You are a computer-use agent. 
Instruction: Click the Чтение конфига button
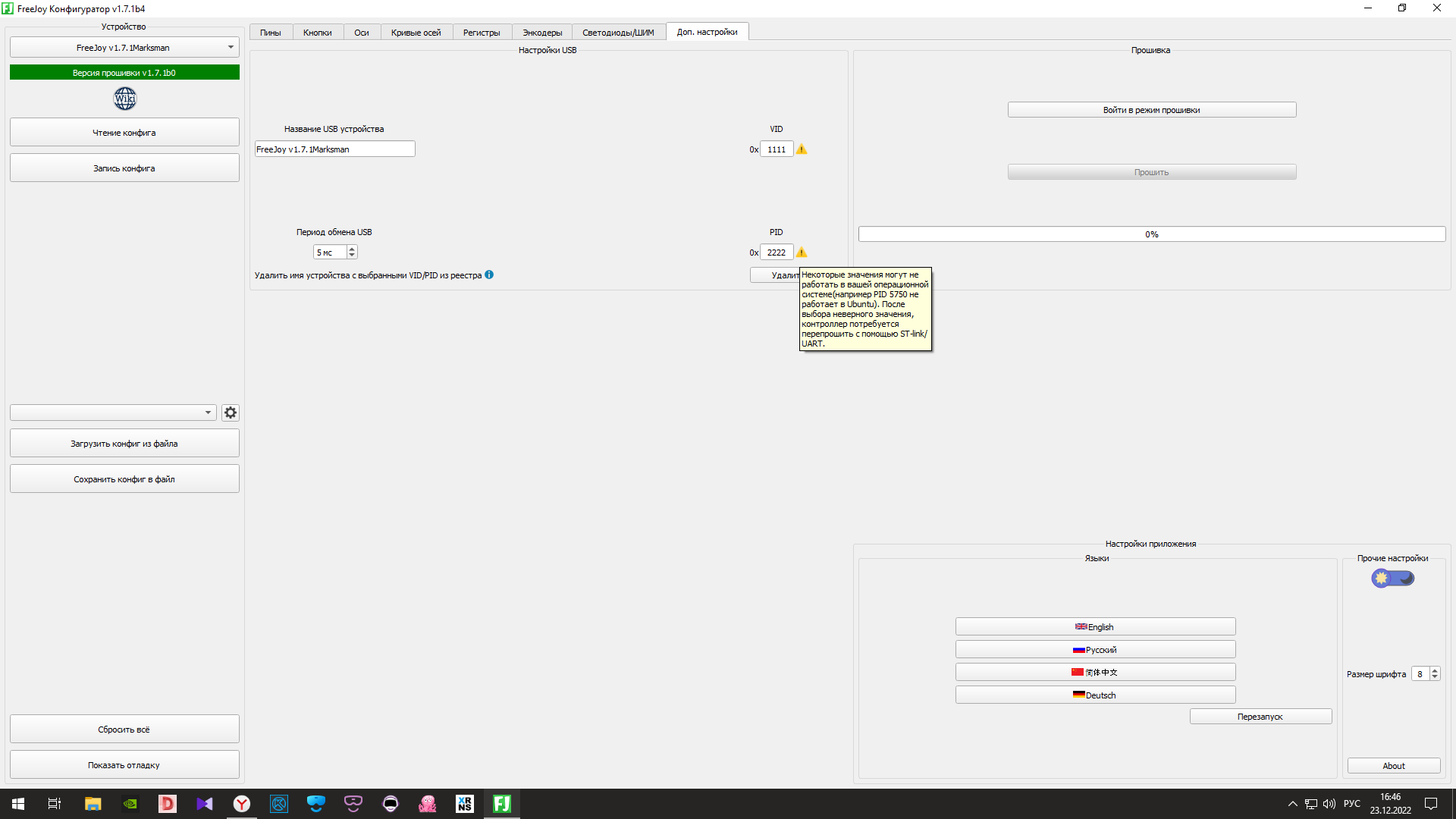click(124, 133)
